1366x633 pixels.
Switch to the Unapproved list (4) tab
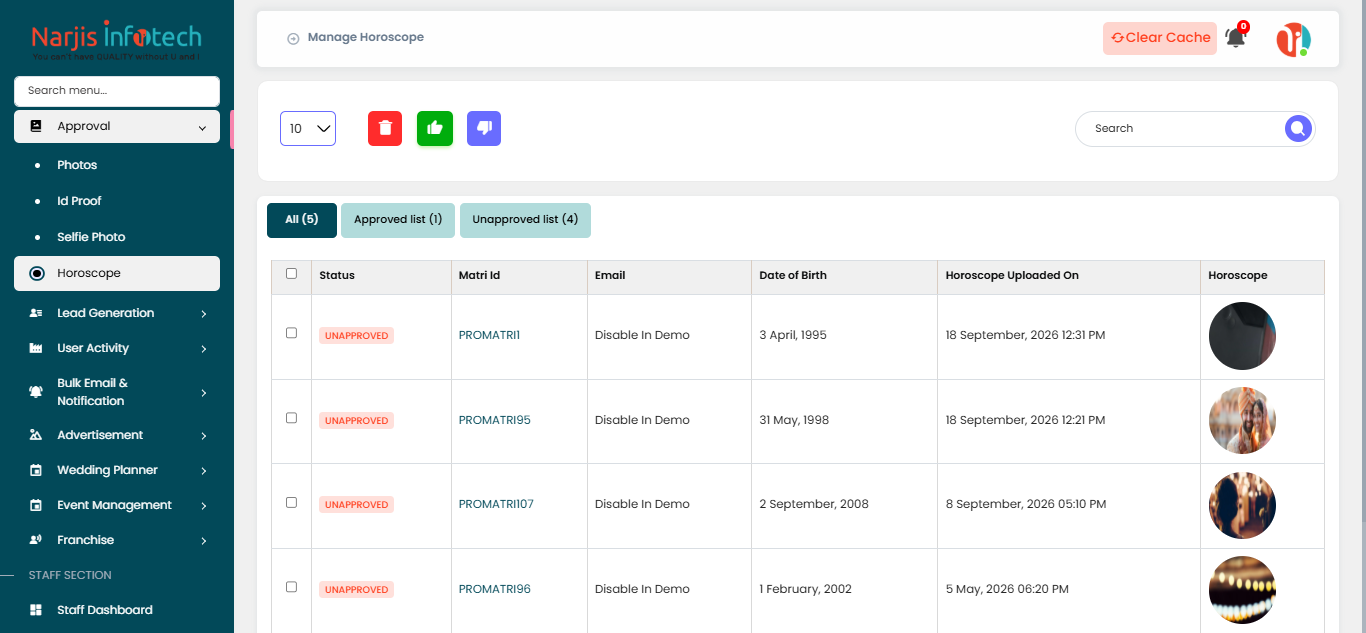[525, 220]
